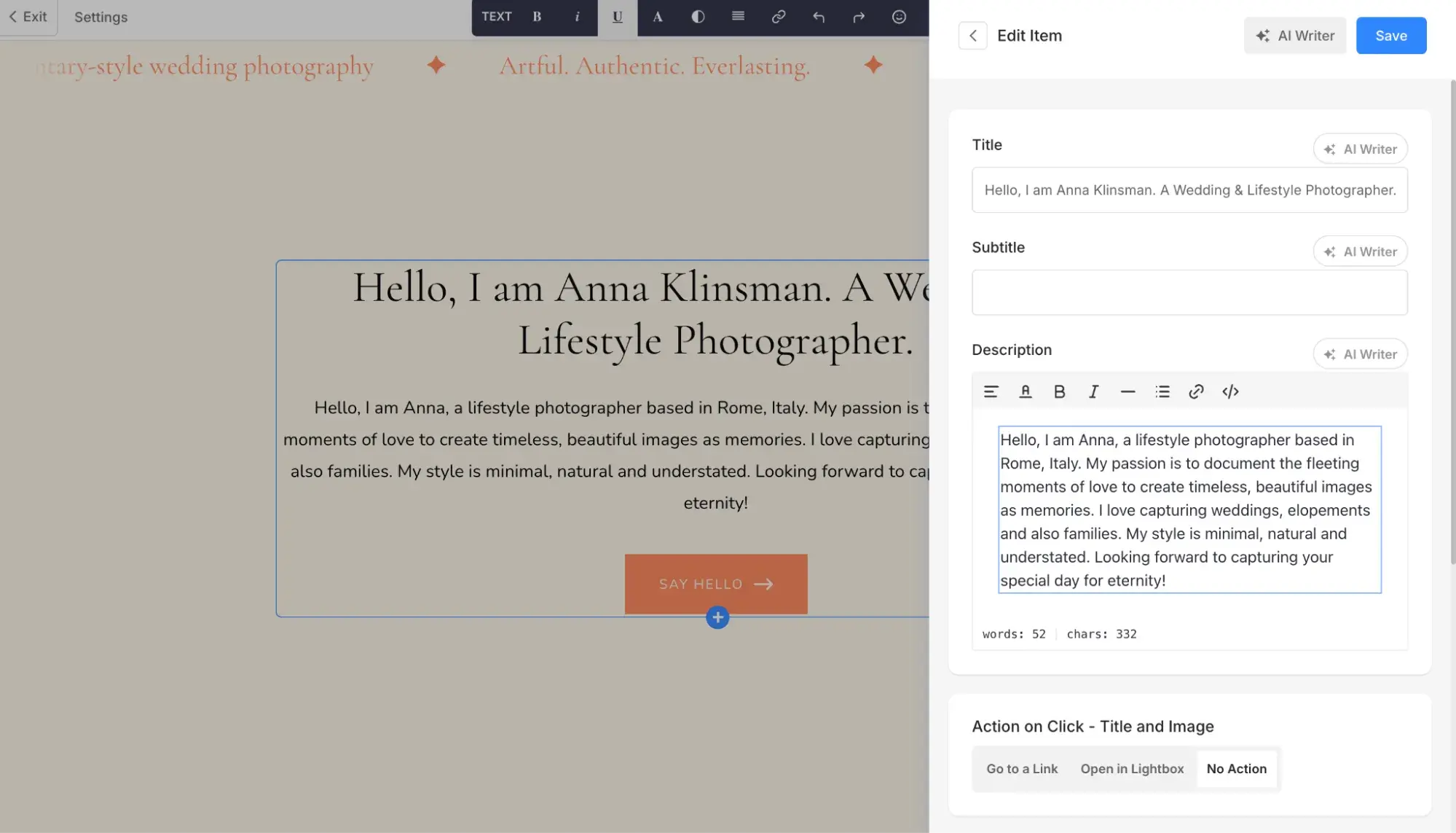Click the text color icon in description
Viewport: 1456px width, 833px height.
tap(1025, 392)
